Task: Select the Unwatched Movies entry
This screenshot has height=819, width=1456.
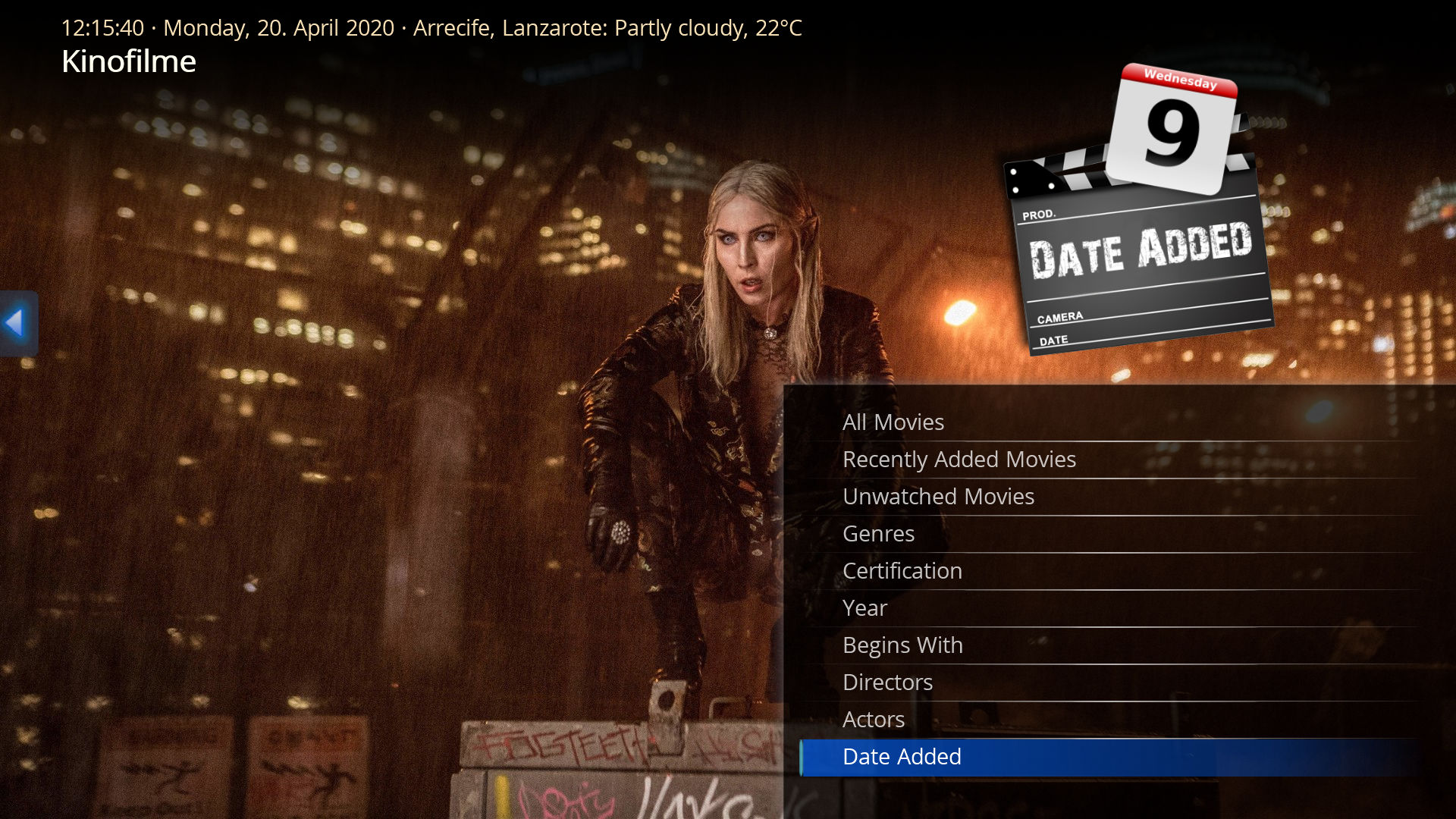Action: pyautogui.click(x=938, y=496)
